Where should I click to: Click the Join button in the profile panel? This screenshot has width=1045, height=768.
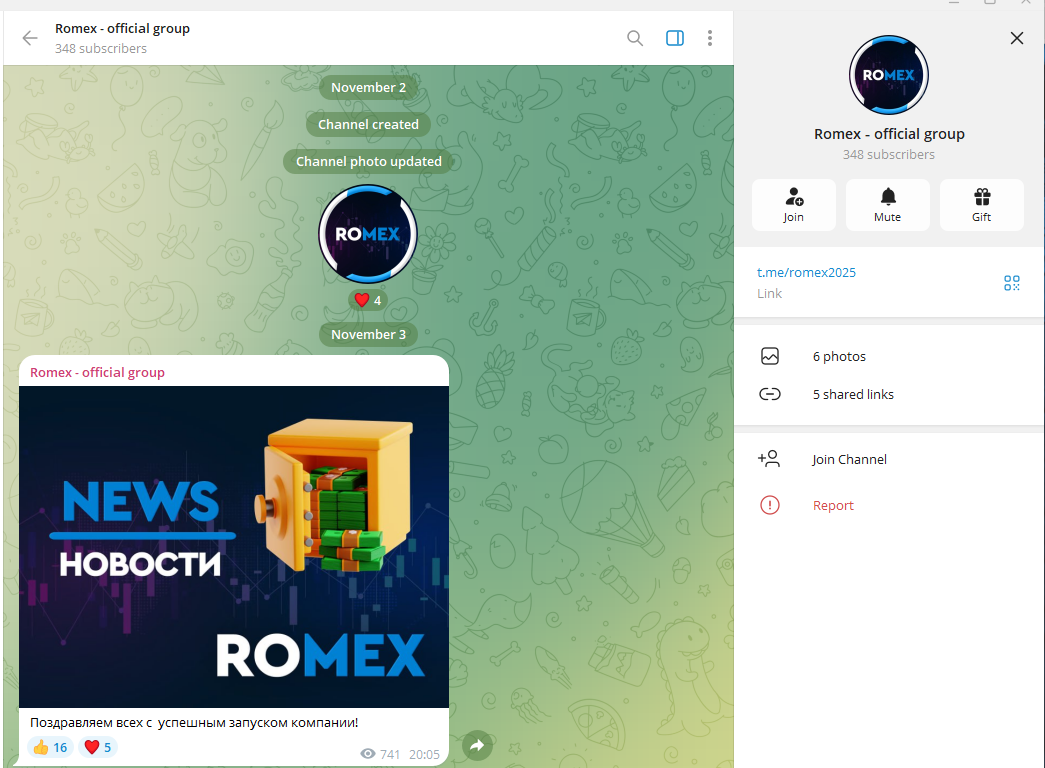click(793, 204)
